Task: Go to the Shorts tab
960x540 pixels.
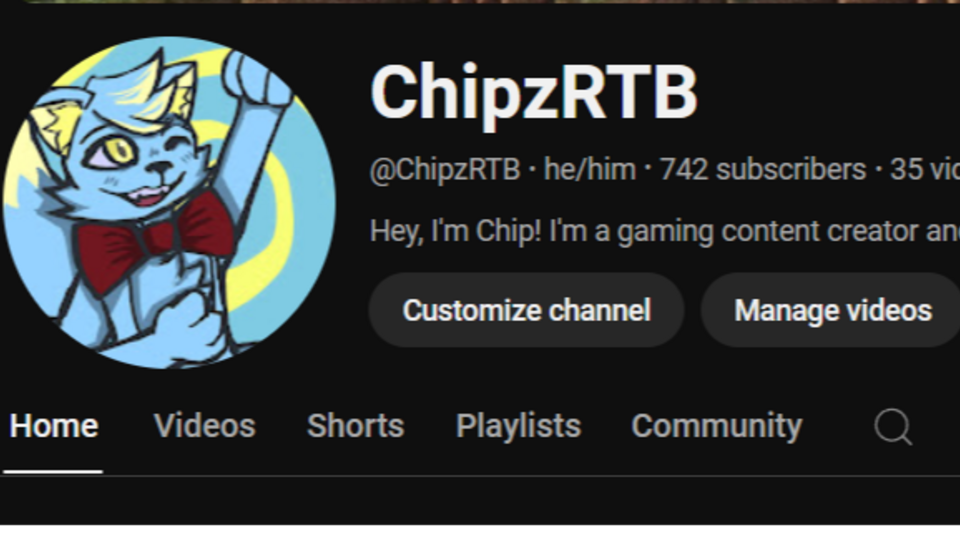Action: 356,426
